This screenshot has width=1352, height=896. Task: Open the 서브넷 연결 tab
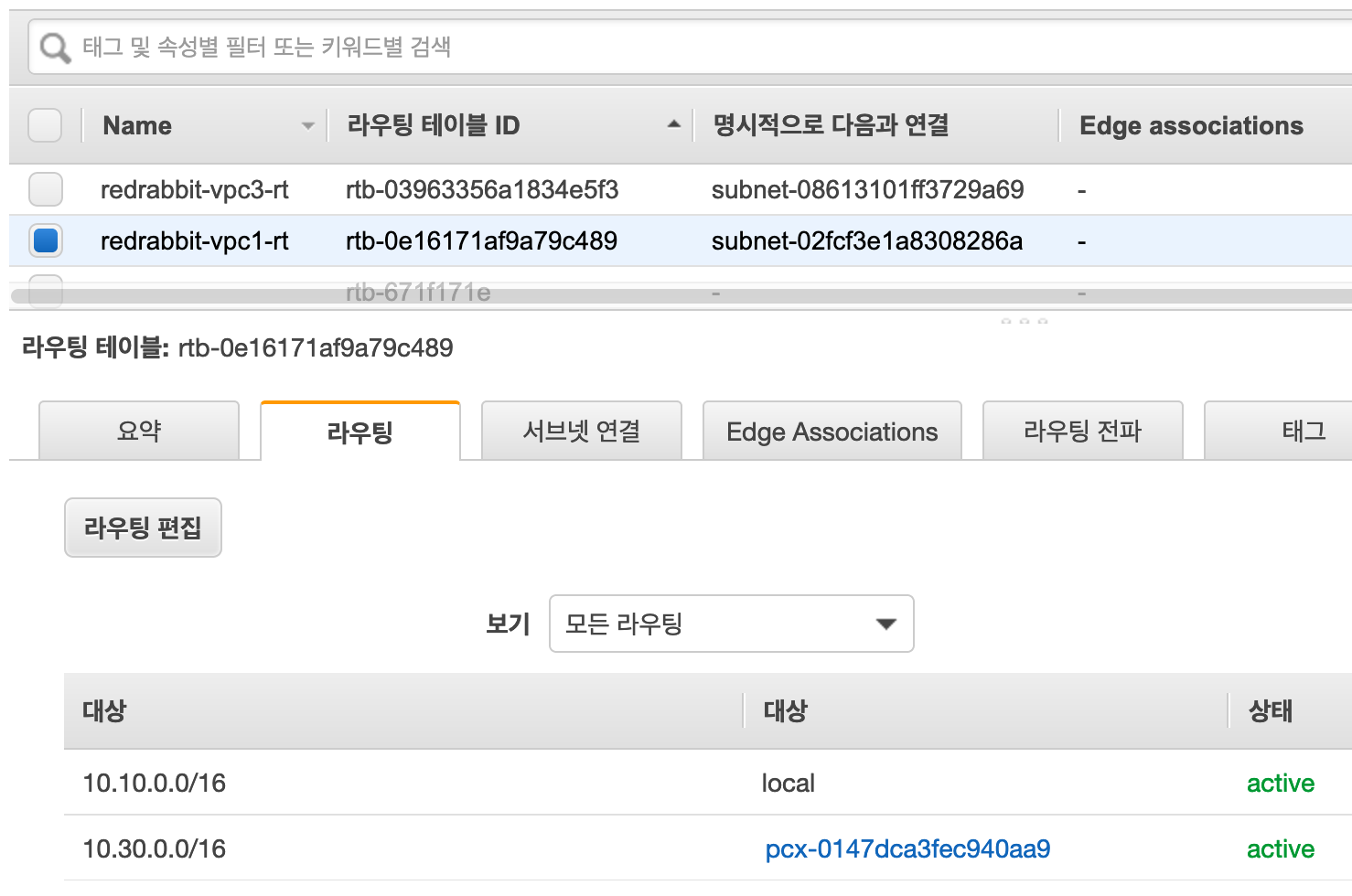[582, 431]
